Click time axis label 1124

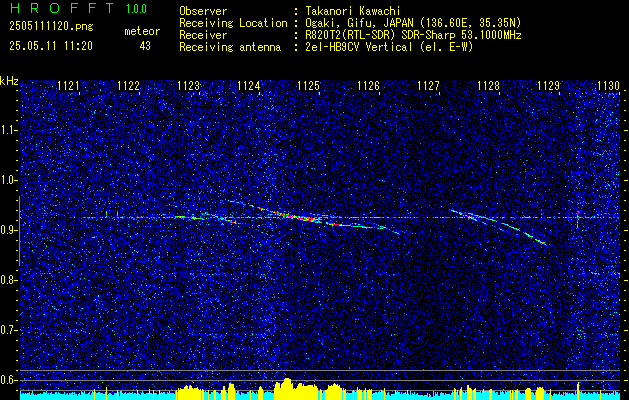(x=248, y=86)
